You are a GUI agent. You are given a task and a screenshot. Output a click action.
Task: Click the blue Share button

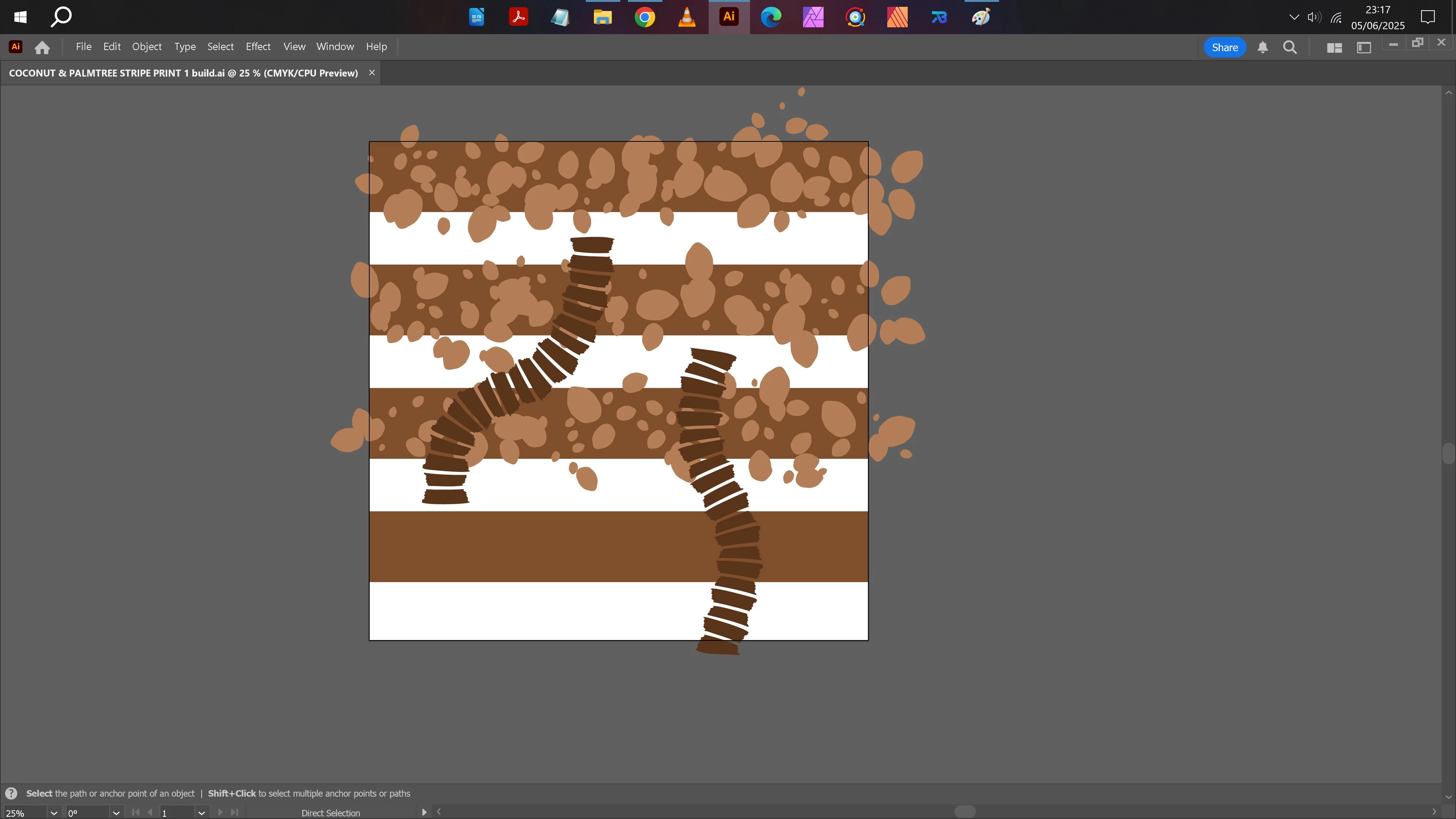(1224, 47)
